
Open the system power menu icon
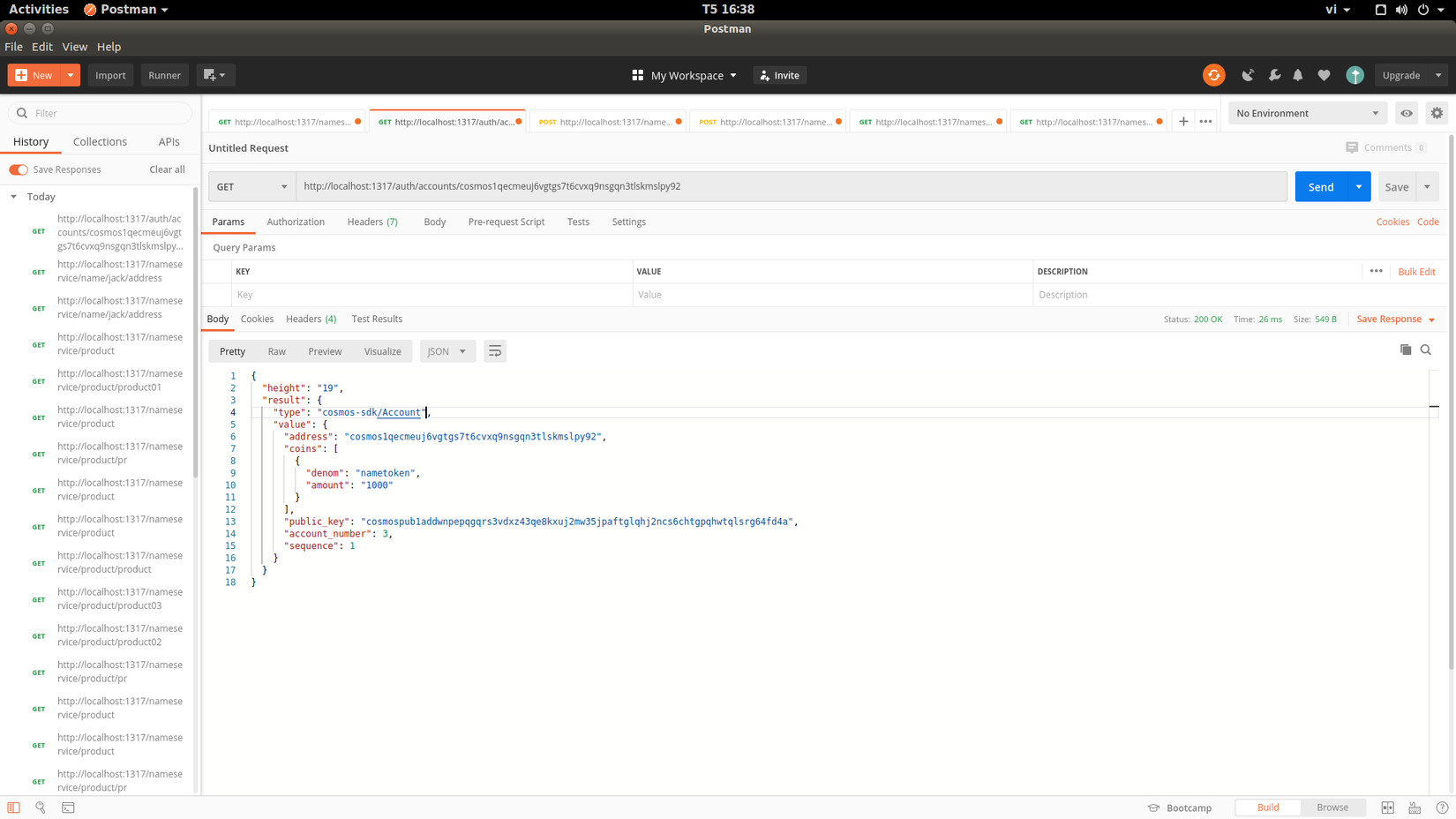coord(1423,10)
